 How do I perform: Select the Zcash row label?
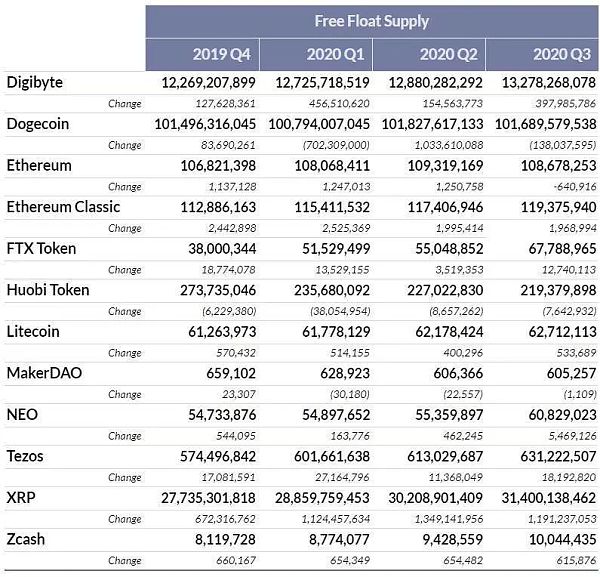(x=26, y=540)
